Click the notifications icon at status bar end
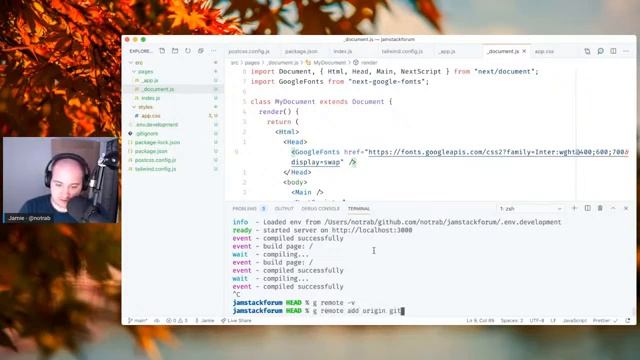 (x=628, y=321)
